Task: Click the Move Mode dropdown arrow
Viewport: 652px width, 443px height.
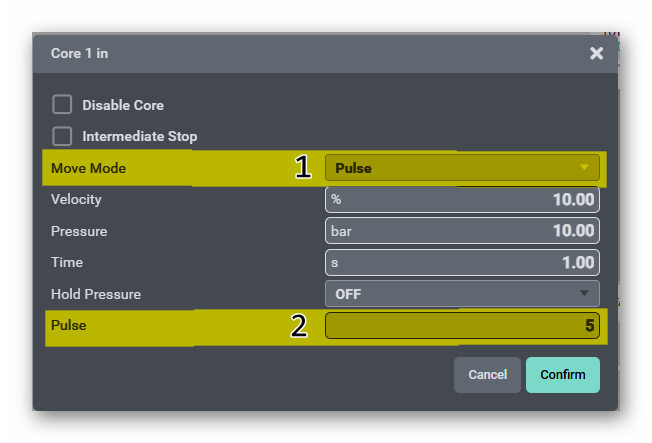Action: click(x=584, y=168)
